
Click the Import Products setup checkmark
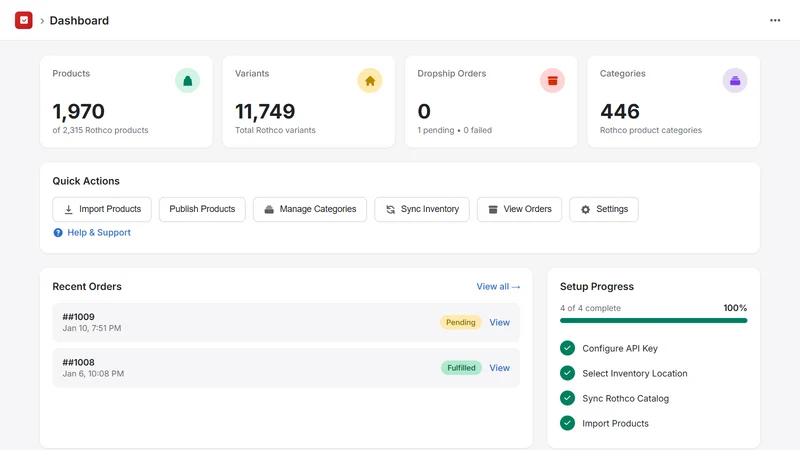click(x=567, y=423)
